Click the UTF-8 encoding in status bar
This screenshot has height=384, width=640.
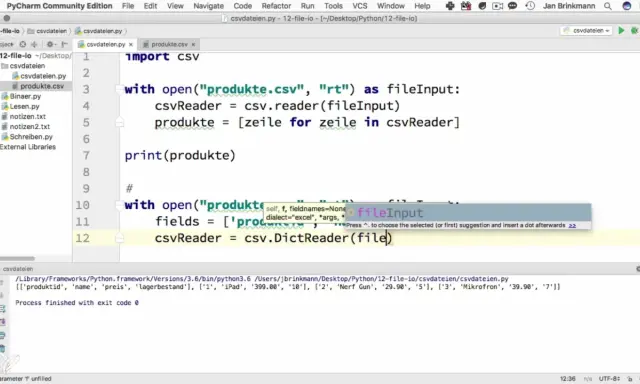(609, 379)
